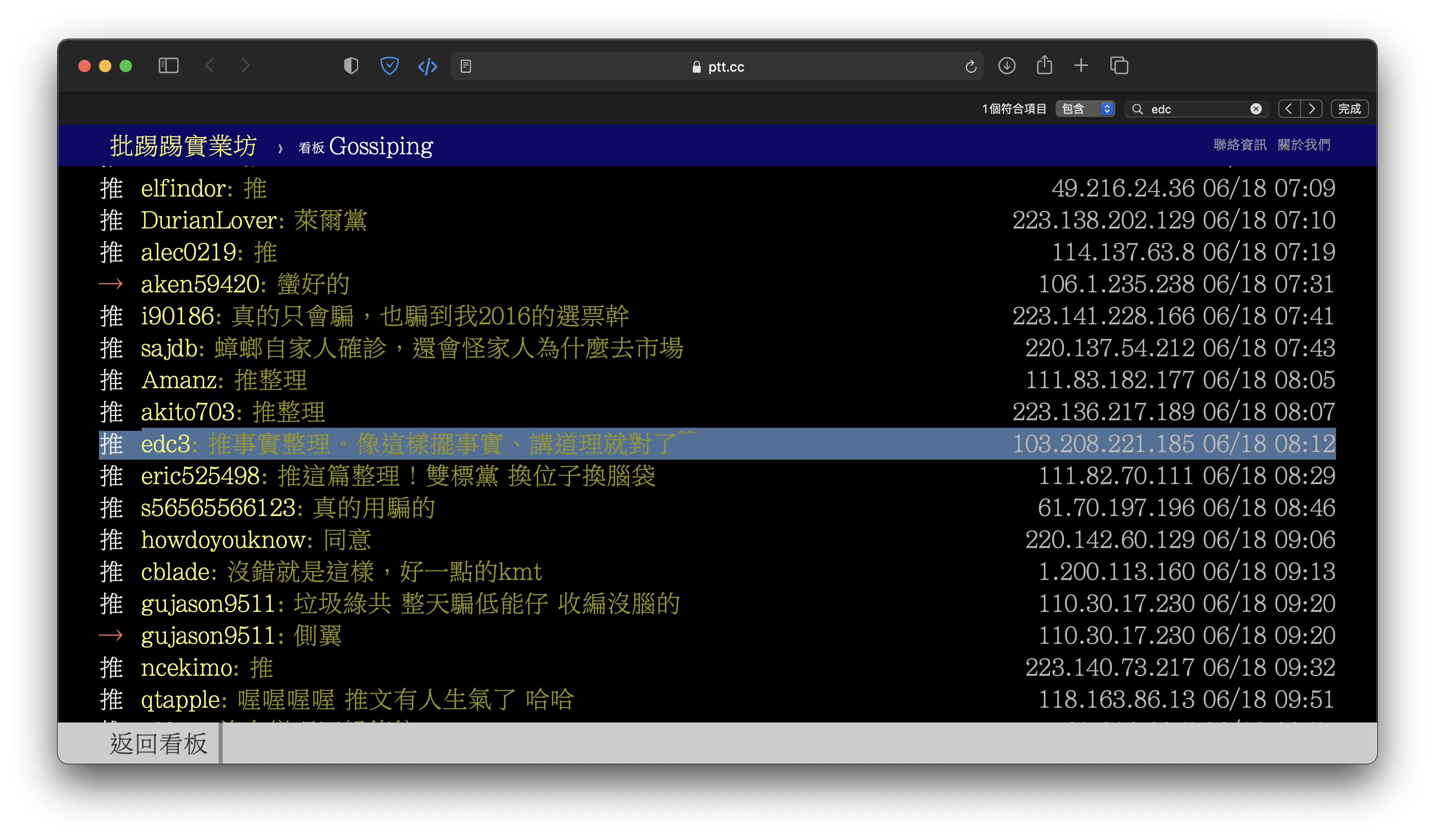Open the code brackets extension icon
Screen dimensions: 1435x840
[428, 66]
